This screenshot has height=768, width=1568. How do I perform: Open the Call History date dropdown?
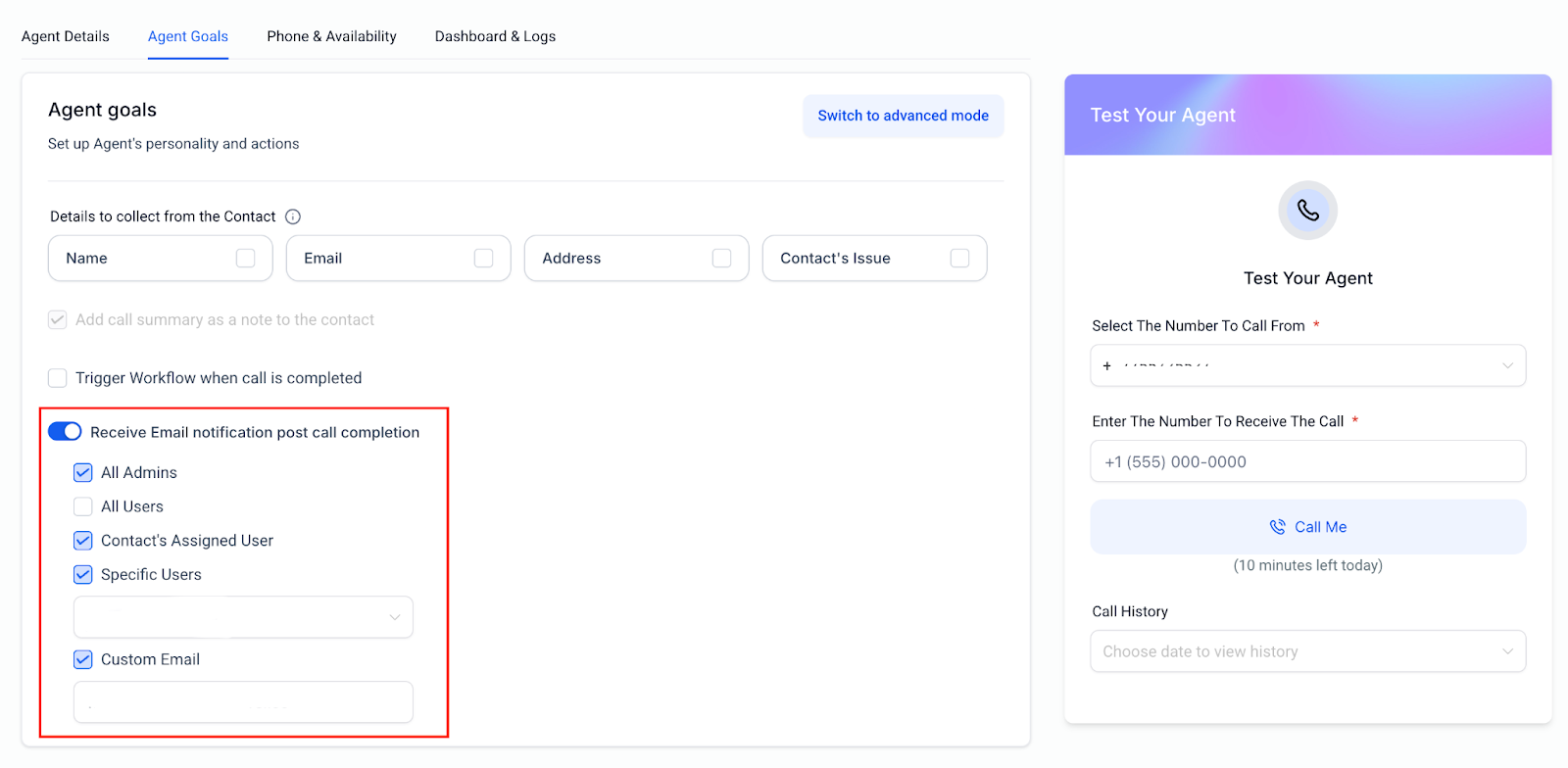pyautogui.click(x=1307, y=651)
